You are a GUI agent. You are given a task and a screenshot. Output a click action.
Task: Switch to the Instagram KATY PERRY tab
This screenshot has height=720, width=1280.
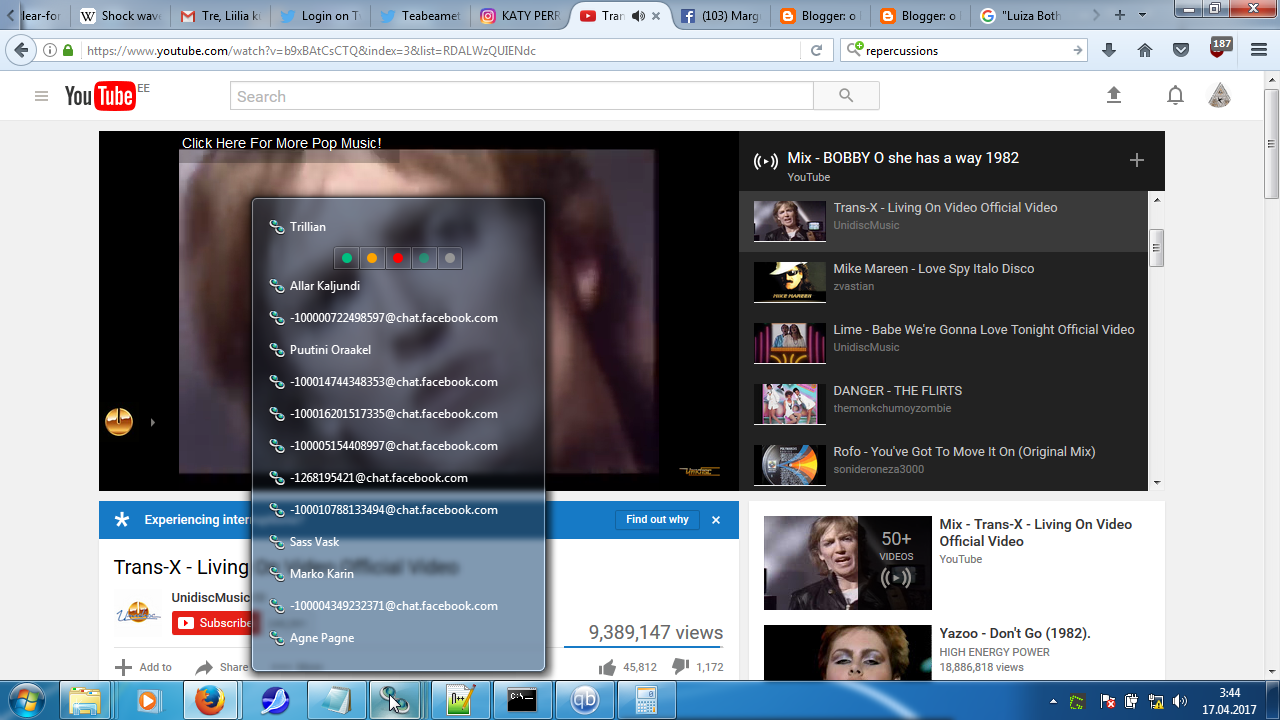pos(519,16)
